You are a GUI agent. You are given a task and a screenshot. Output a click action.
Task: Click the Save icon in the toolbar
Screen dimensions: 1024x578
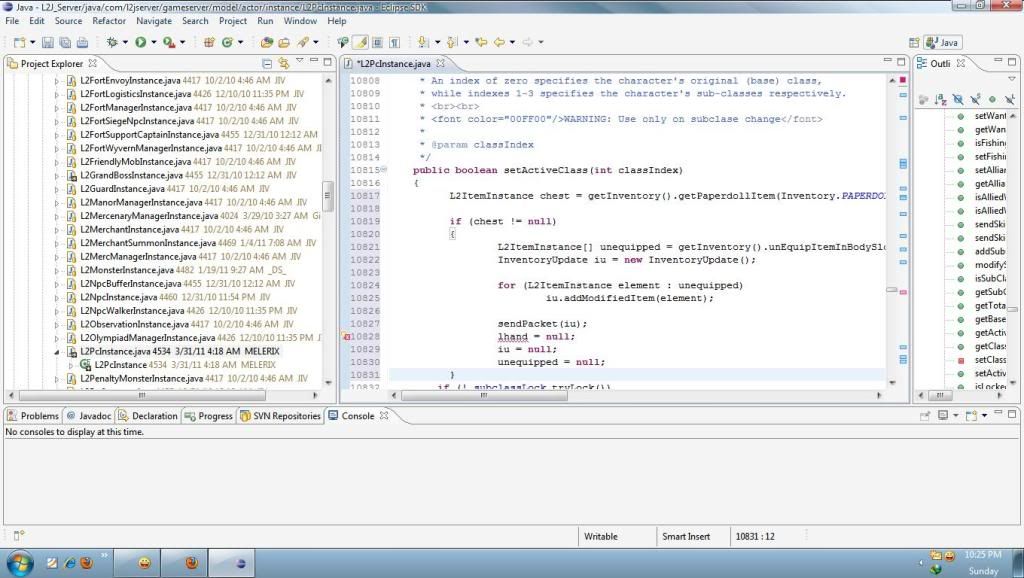[48, 42]
